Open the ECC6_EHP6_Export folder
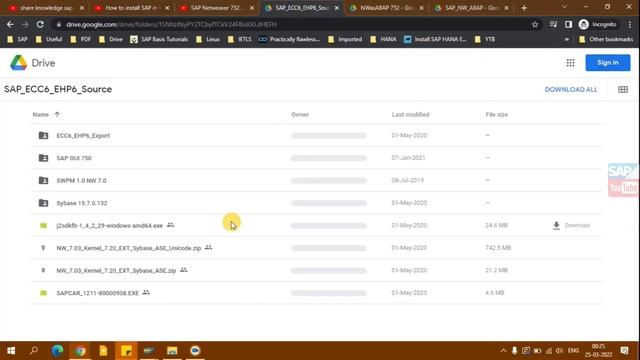The image size is (640, 360). pyautogui.click(x=83, y=136)
